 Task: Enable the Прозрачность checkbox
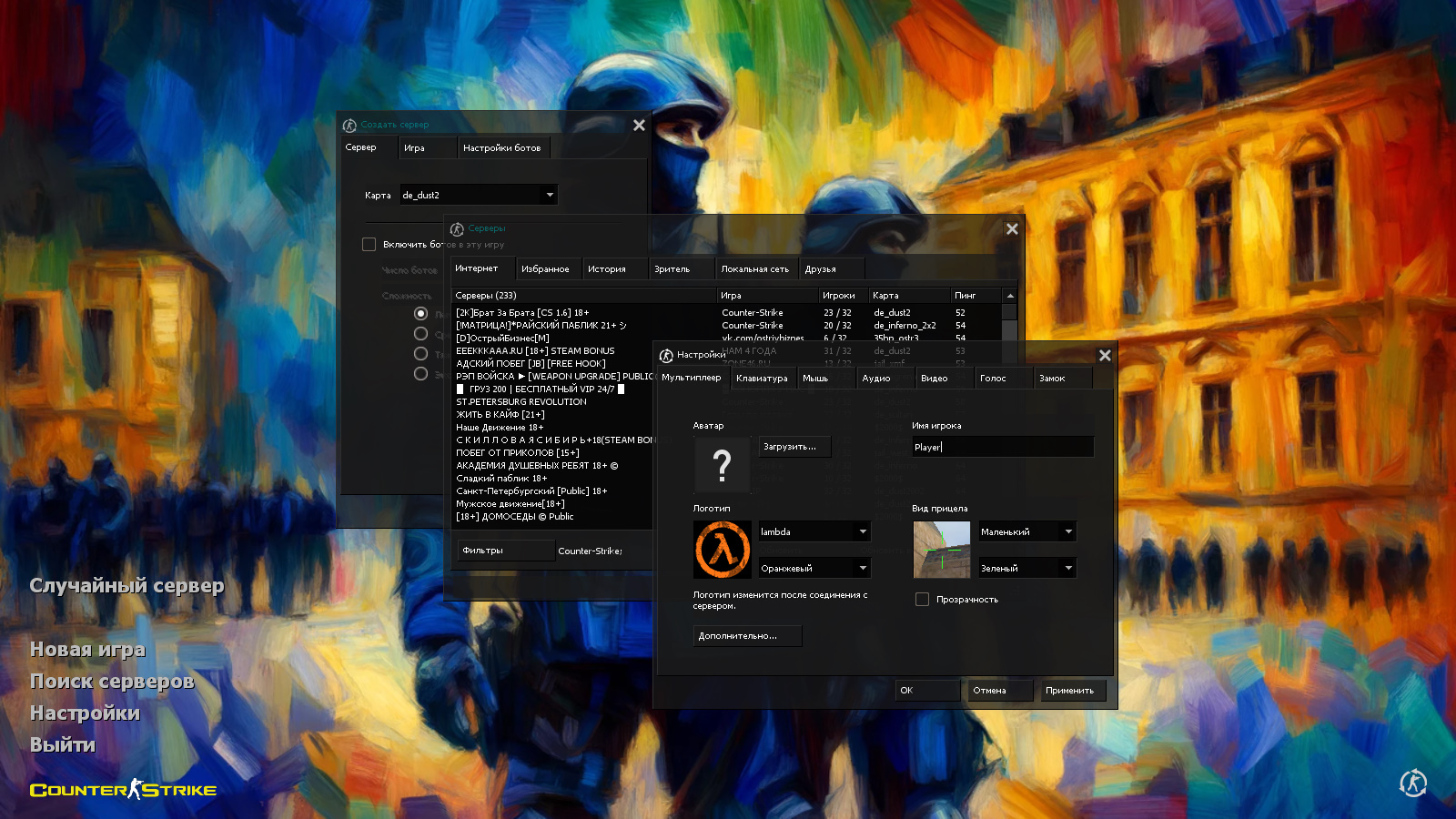[922, 600]
